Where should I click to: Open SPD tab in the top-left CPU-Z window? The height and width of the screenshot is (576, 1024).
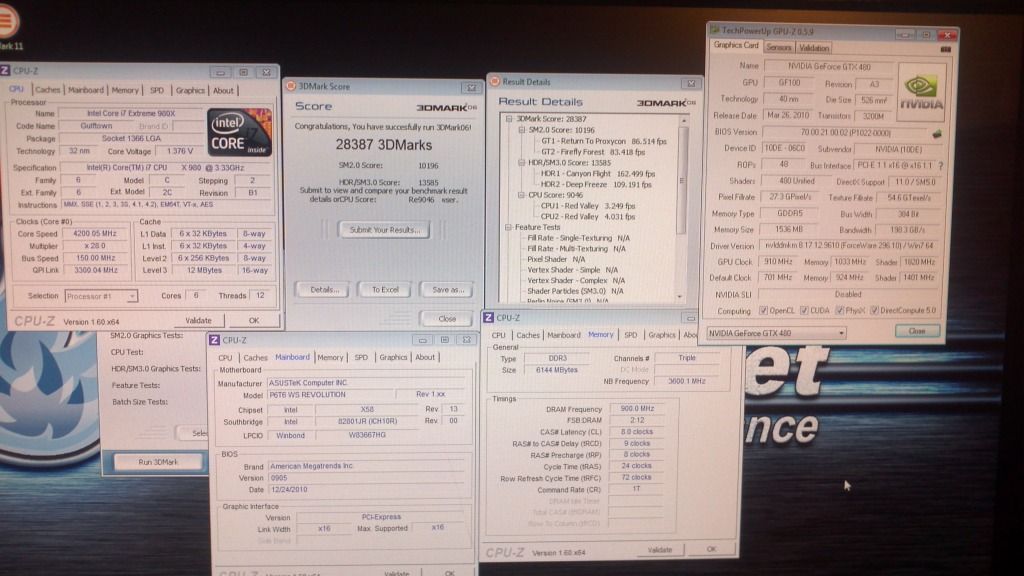click(157, 90)
